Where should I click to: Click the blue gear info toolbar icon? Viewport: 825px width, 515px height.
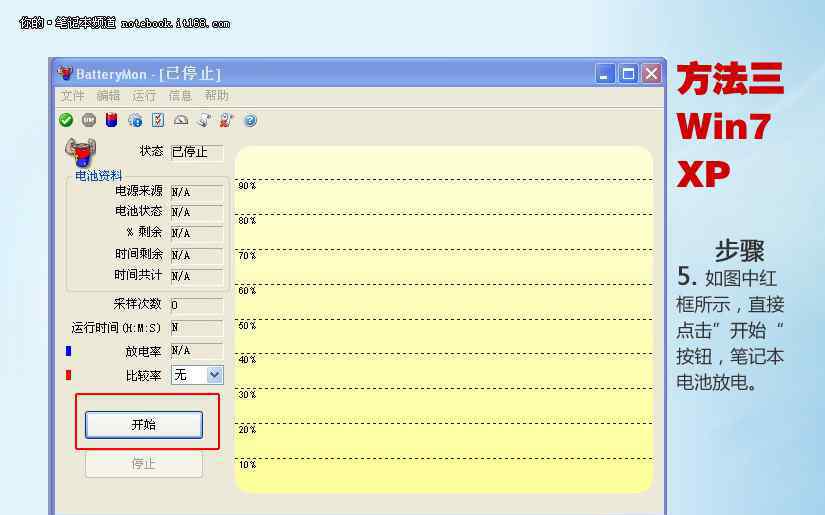[135, 120]
